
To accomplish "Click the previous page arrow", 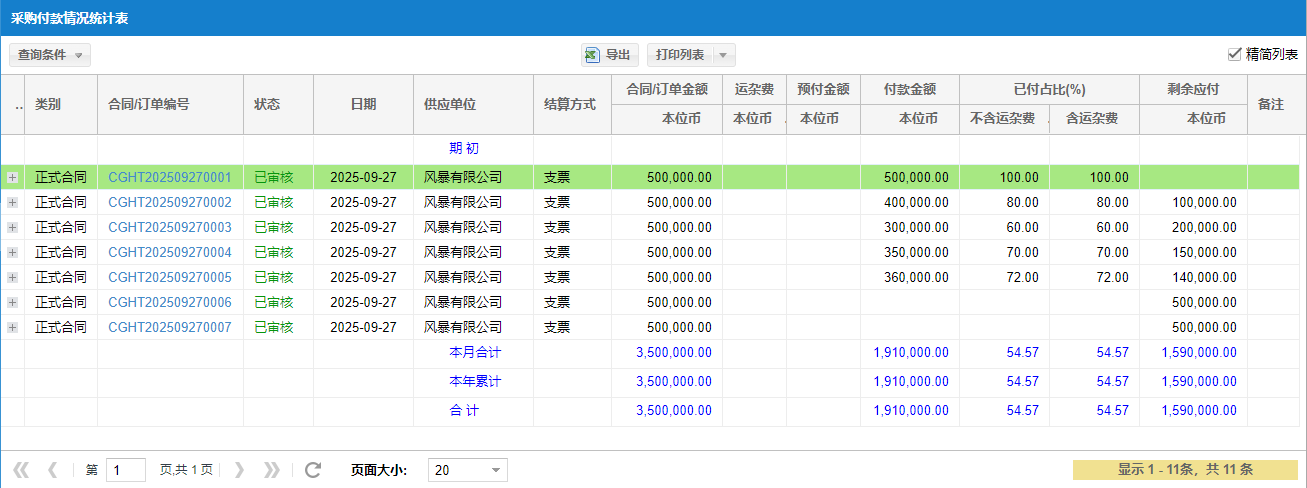I will [x=53, y=470].
